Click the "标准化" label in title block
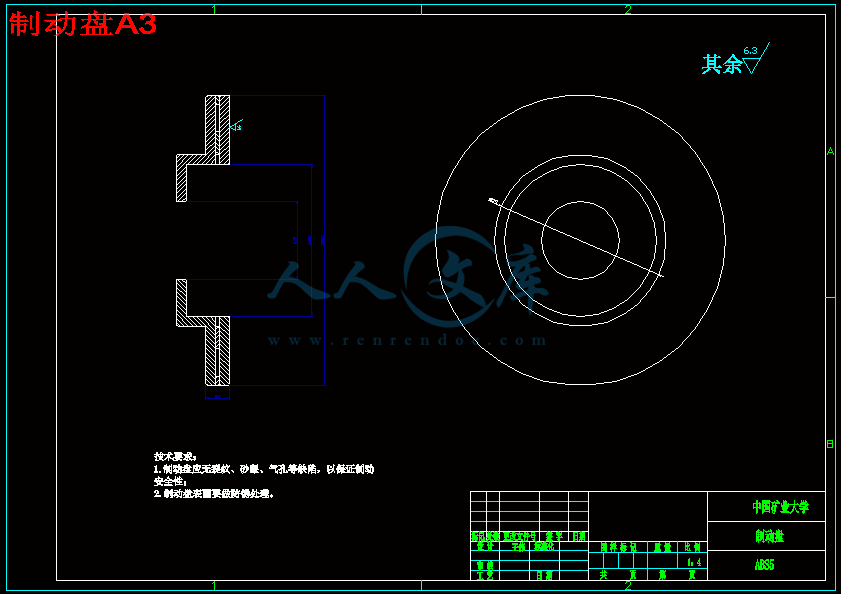 [544, 546]
